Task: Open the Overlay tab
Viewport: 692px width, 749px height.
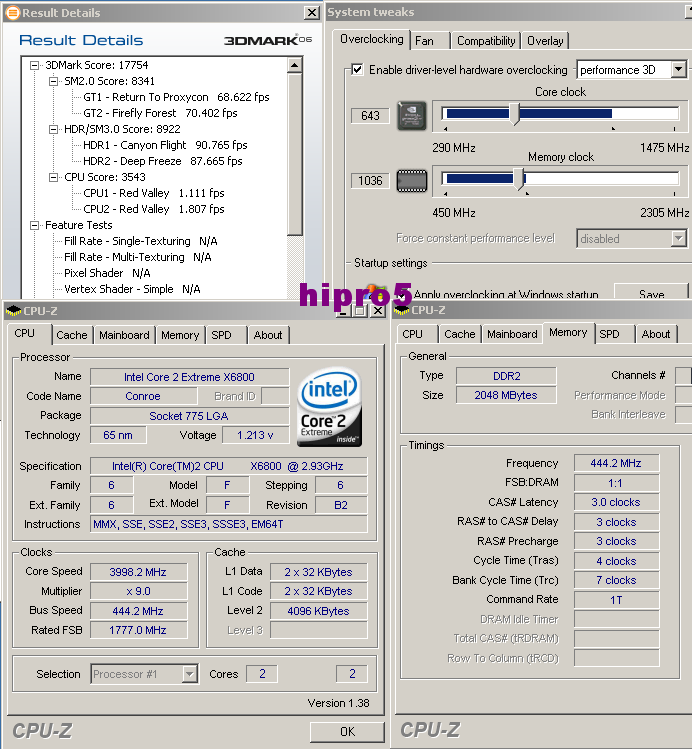Action: [545, 41]
